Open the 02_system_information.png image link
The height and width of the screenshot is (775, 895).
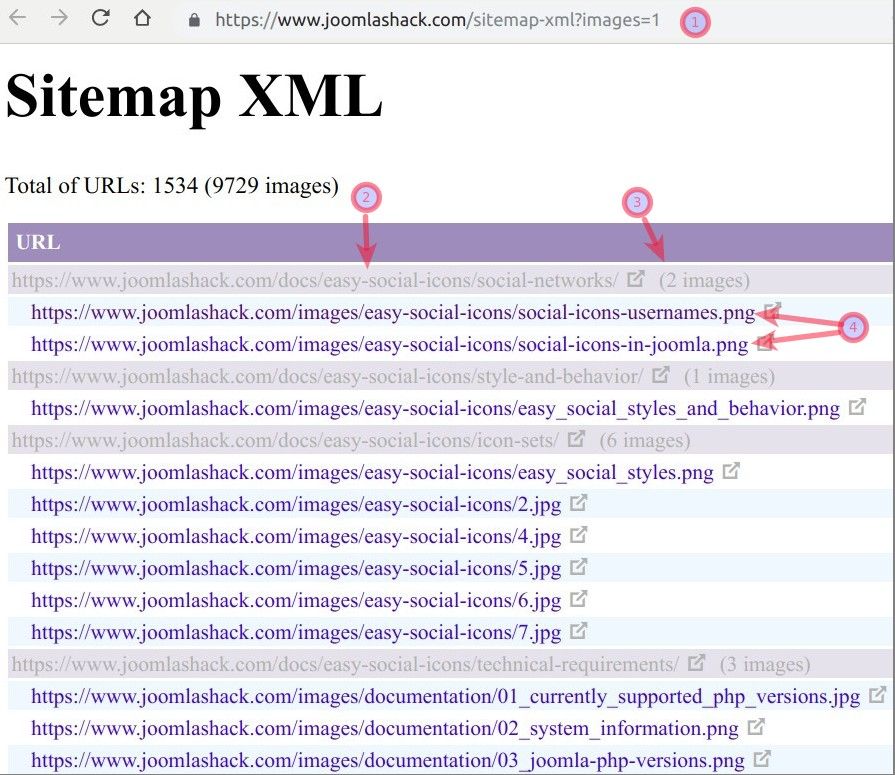385,728
